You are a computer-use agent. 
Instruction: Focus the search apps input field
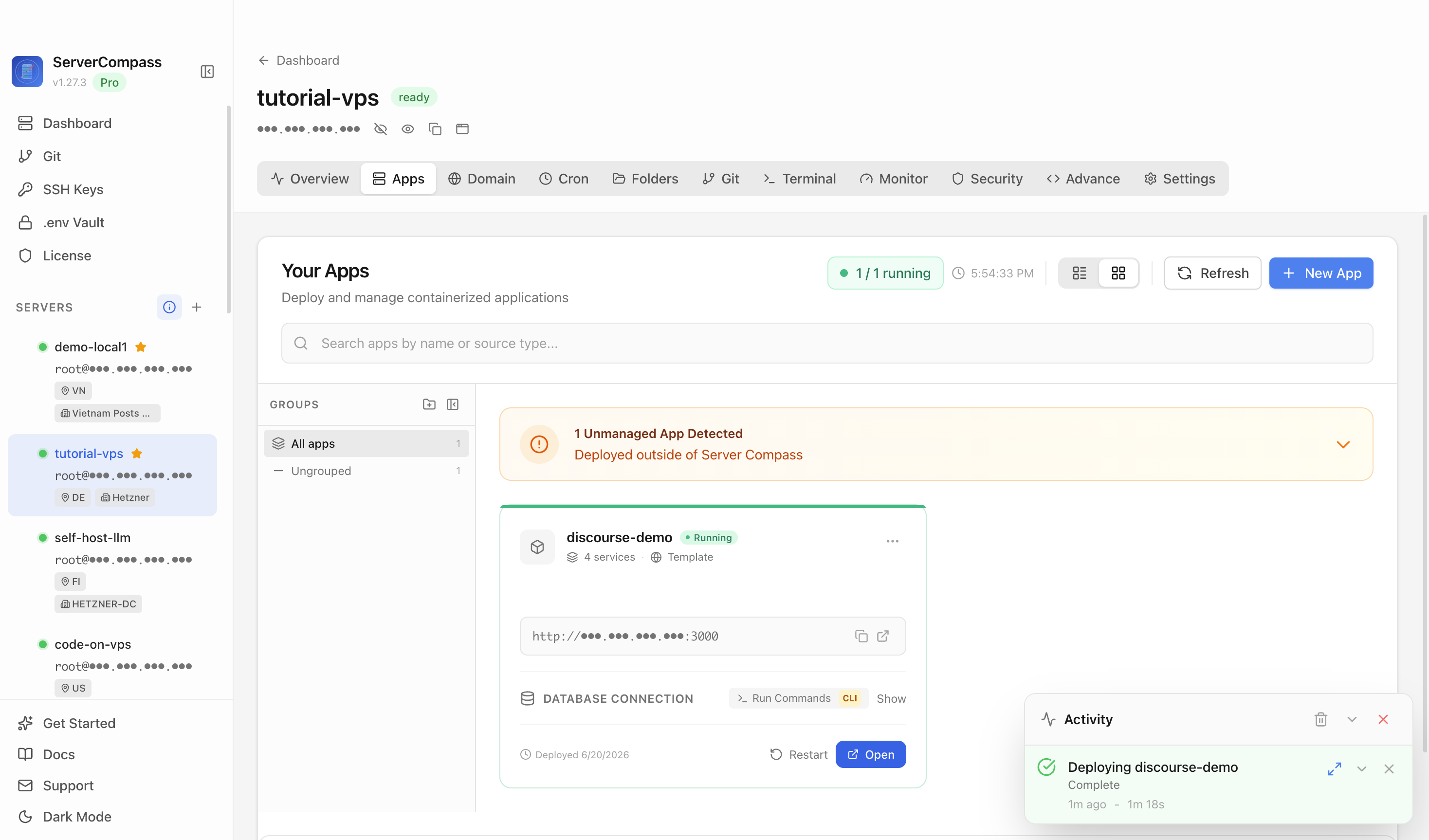tap(827, 343)
